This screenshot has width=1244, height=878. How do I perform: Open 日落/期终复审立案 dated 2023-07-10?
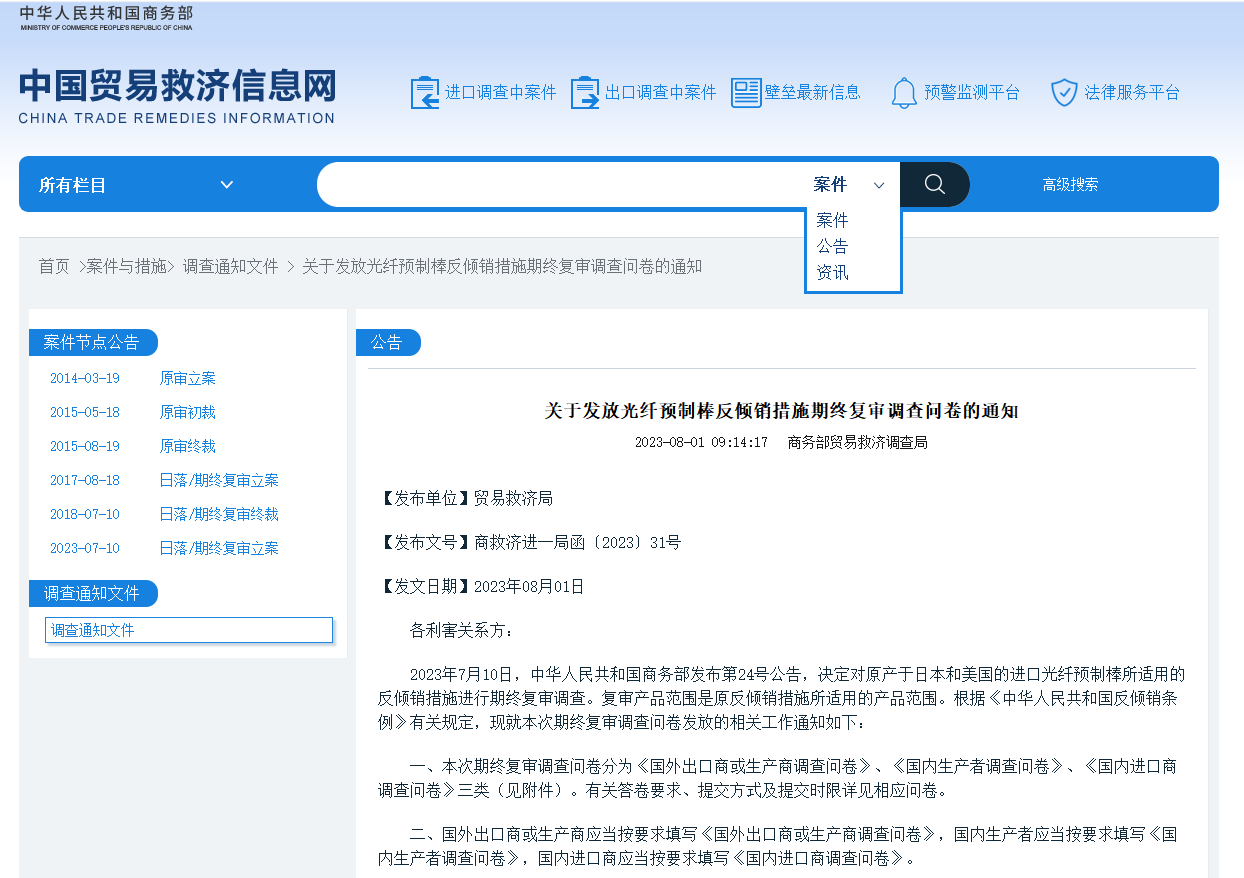219,549
